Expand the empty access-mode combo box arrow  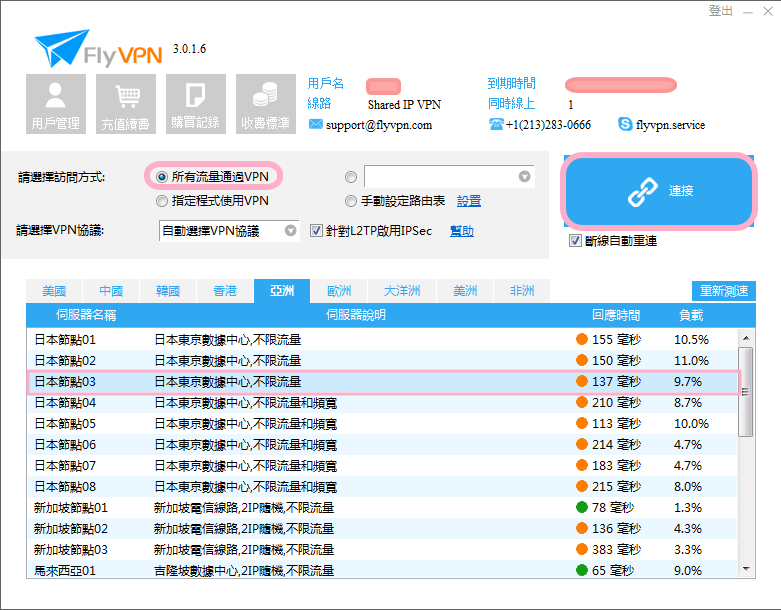[524, 176]
